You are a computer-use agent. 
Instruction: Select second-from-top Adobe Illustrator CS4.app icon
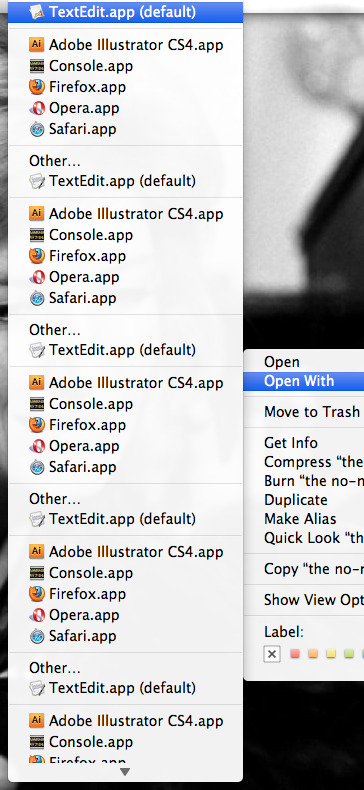click(36, 214)
